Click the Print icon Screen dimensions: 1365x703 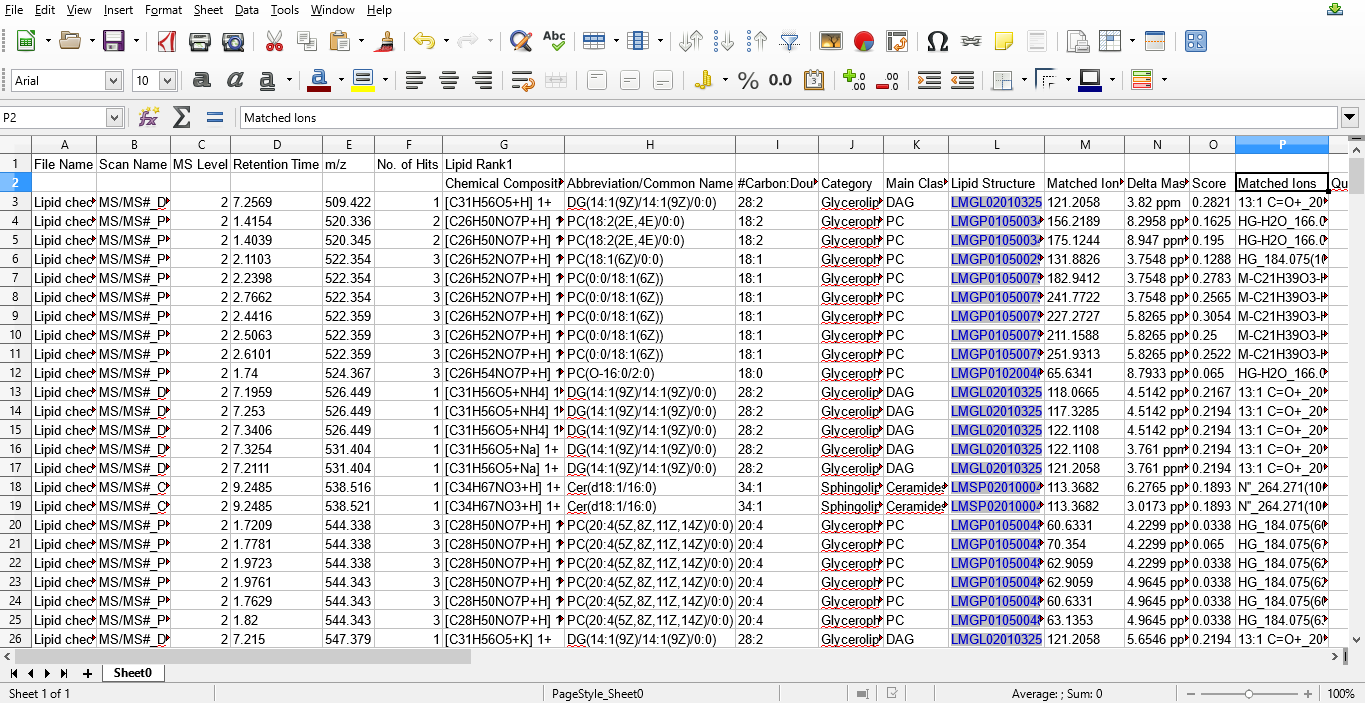coord(200,41)
